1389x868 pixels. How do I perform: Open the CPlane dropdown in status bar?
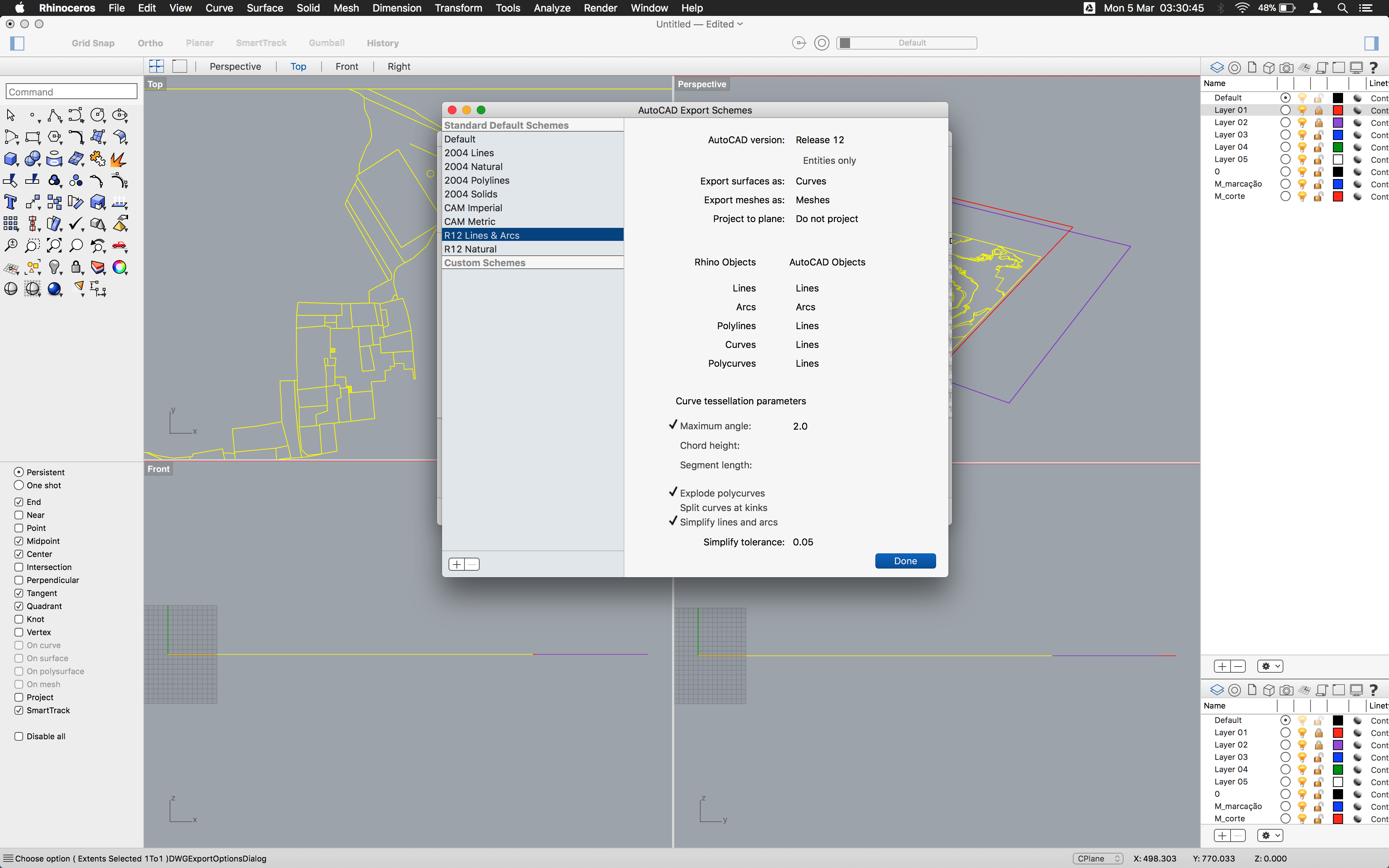point(1098,859)
